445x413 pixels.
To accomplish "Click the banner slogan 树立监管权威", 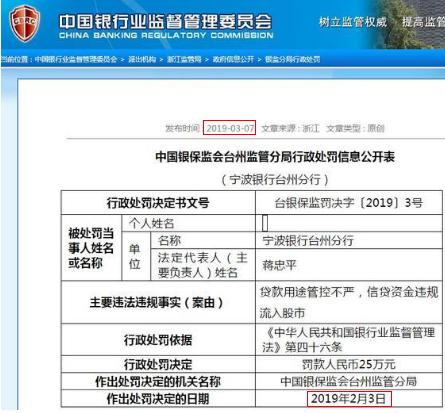I will click(x=353, y=22).
